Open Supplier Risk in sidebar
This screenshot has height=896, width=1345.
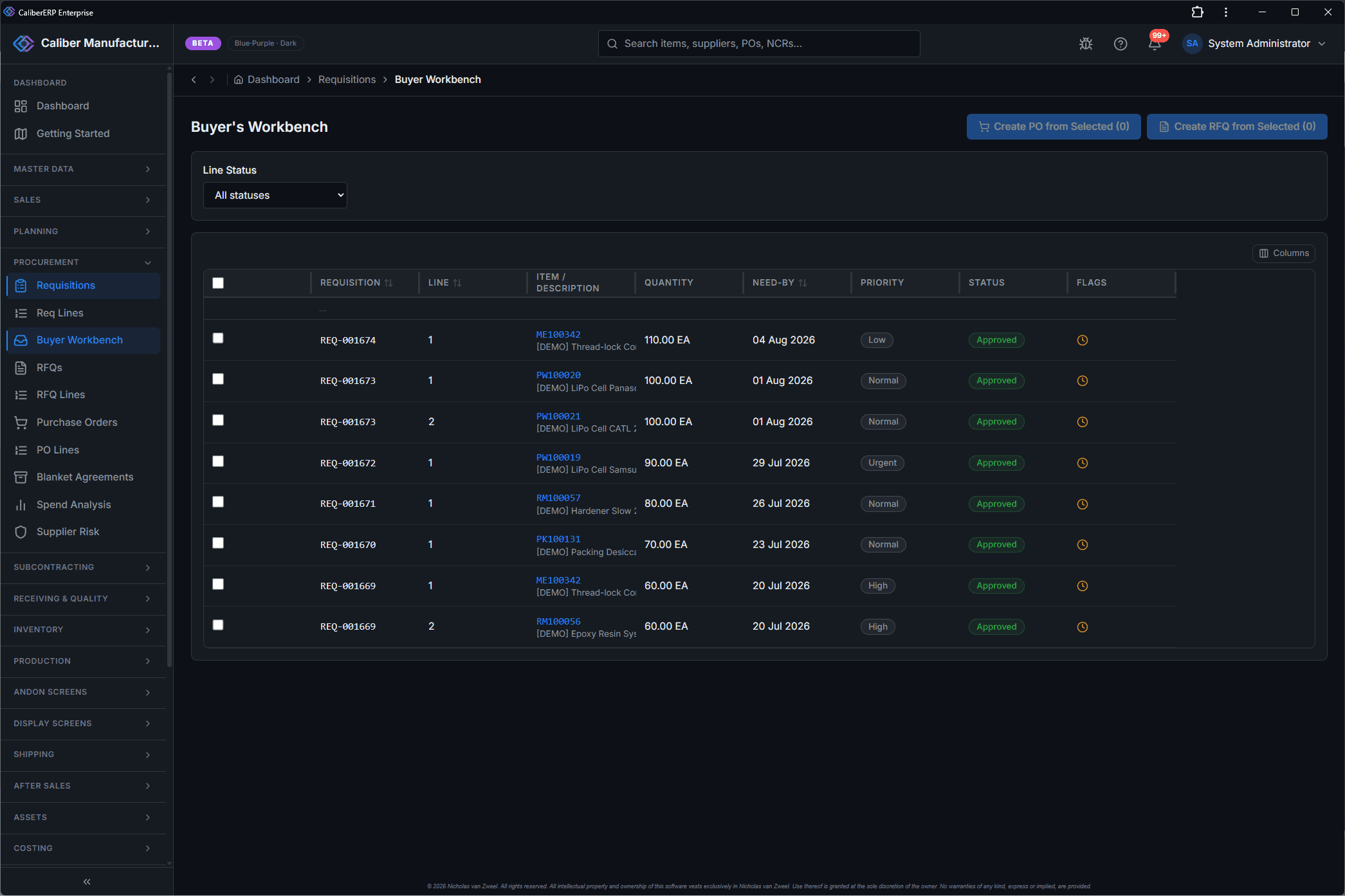coord(84,532)
